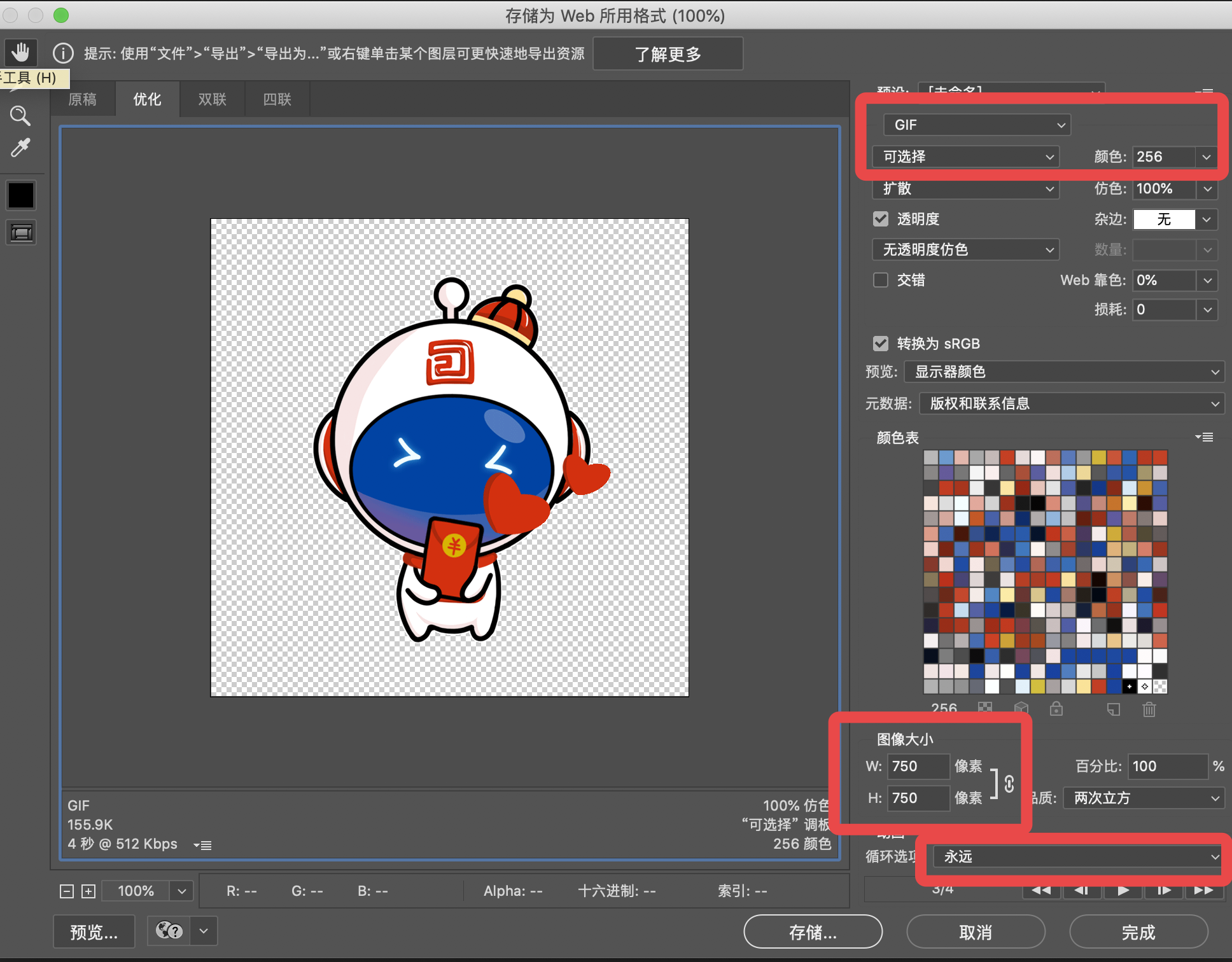
Task: Expand the 永远 looping options dropdown
Action: pos(1077,856)
